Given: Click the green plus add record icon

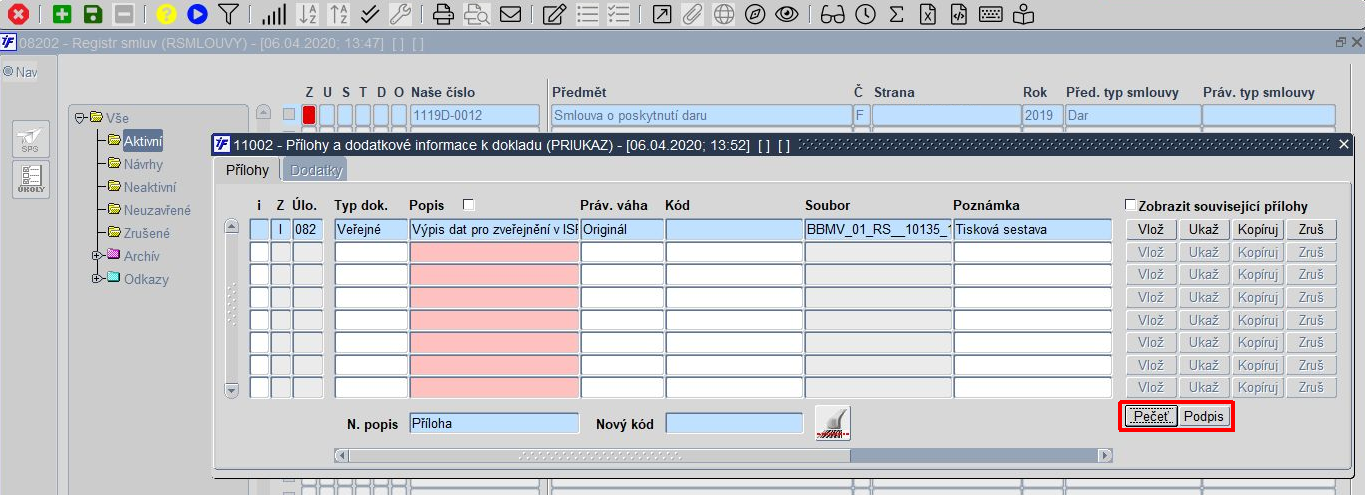Looking at the screenshot, I should [x=62, y=14].
